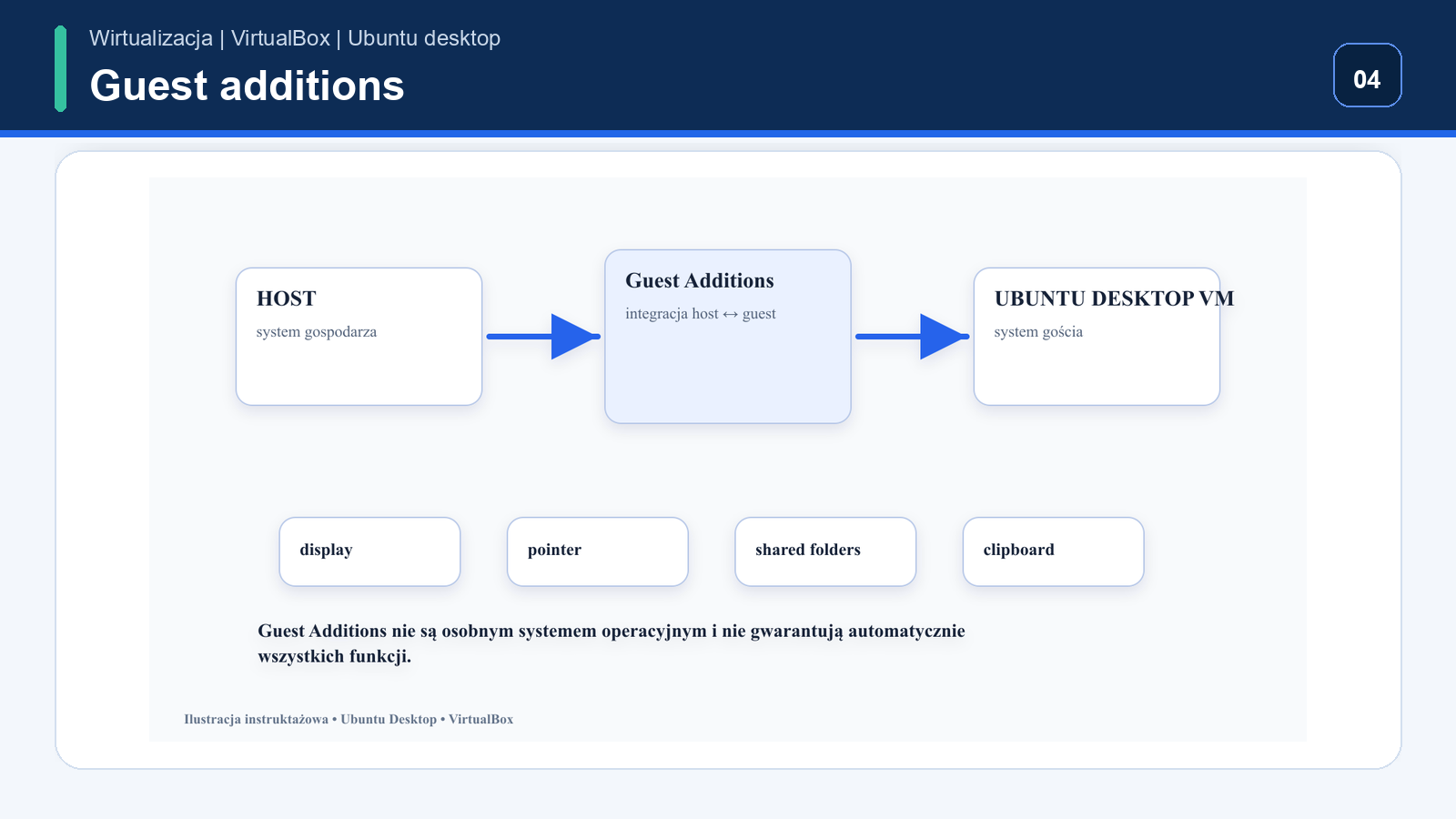This screenshot has width=1456, height=819.
Task: Click the clipboard feature card
Action: (x=1053, y=551)
